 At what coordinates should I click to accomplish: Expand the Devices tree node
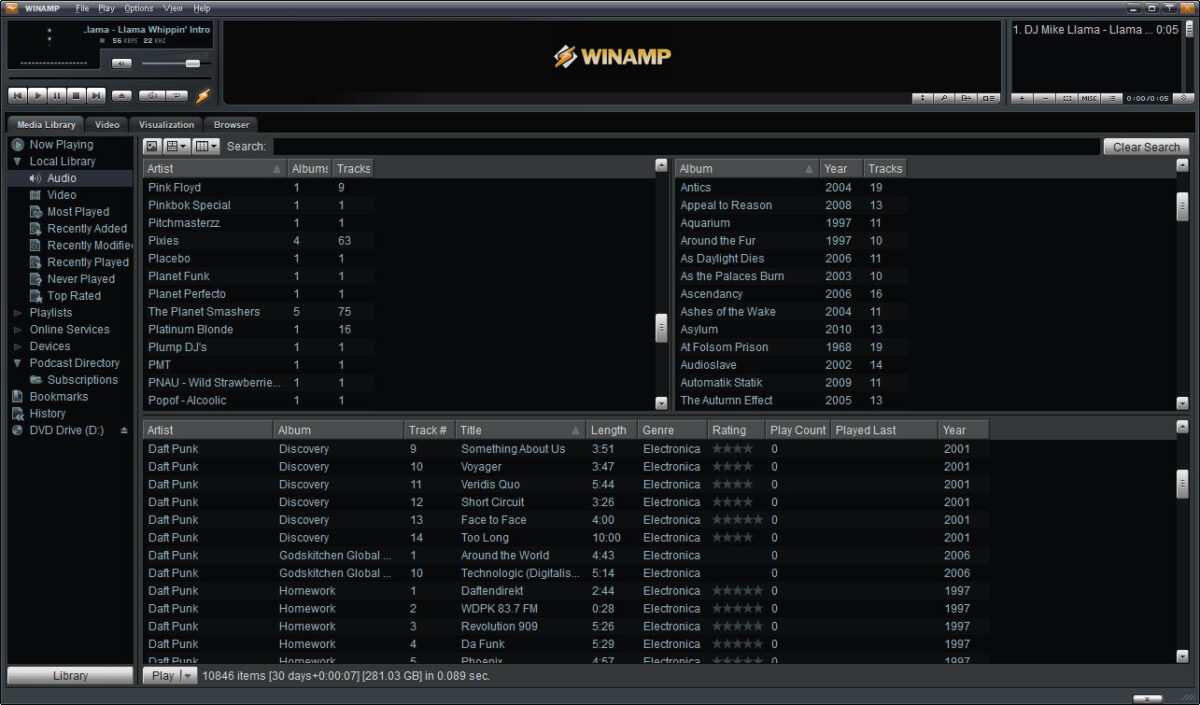click(17, 346)
